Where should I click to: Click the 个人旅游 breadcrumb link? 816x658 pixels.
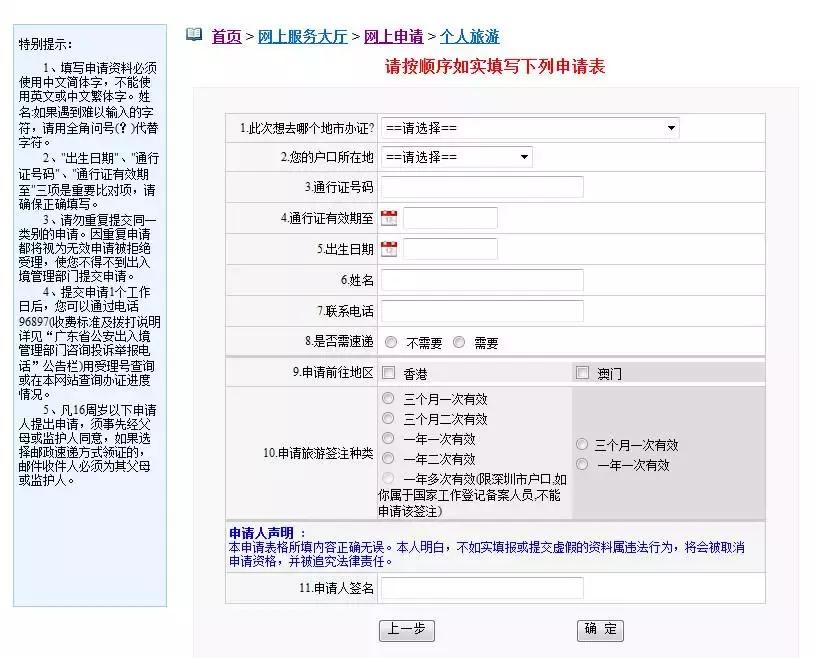click(466, 33)
